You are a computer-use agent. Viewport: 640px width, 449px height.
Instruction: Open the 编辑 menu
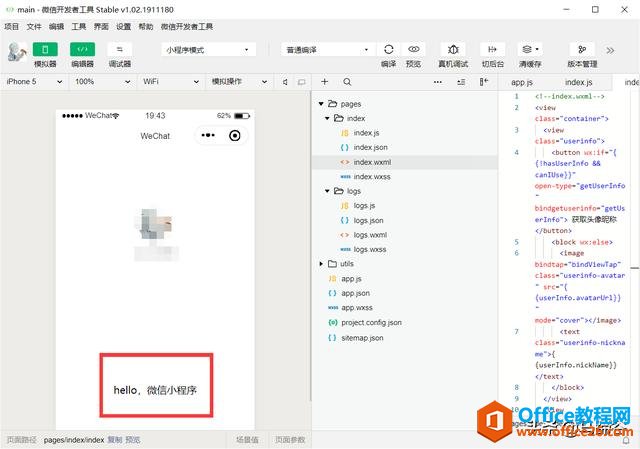coord(56,27)
